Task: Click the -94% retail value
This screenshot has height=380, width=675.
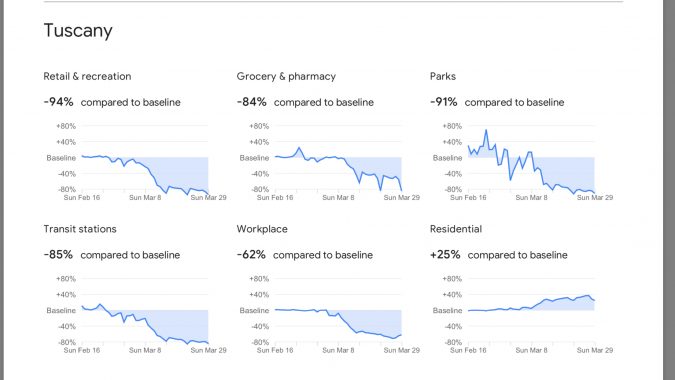Action: (59, 102)
